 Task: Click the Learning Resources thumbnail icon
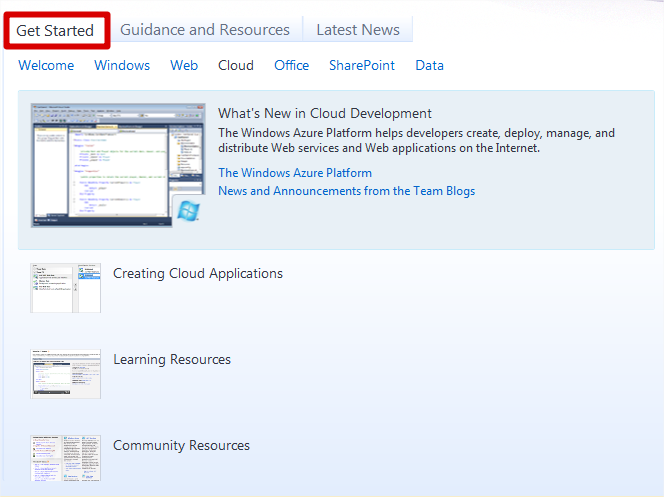(66, 374)
